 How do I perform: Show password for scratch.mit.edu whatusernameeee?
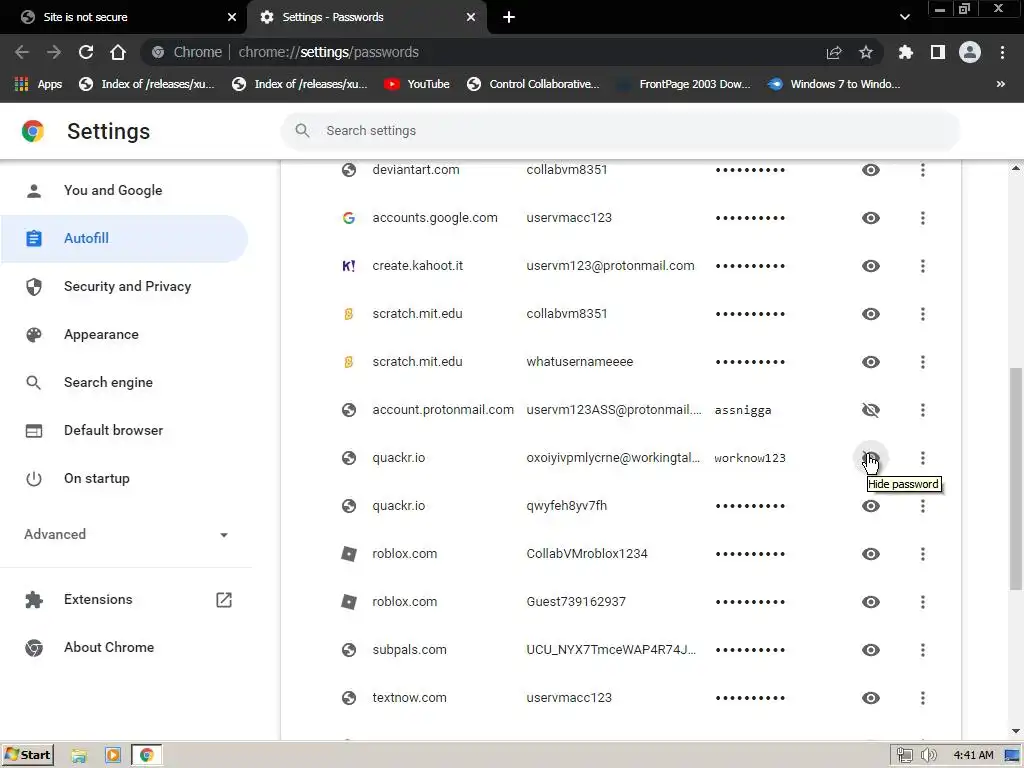tap(871, 362)
